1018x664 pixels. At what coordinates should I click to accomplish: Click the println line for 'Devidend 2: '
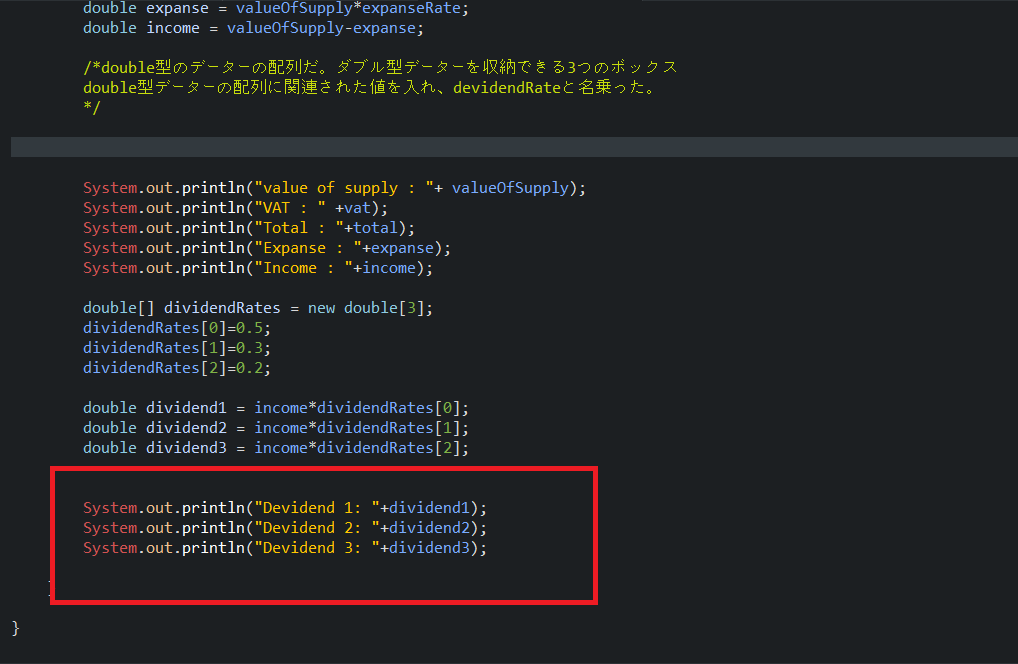tap(285, 528)
